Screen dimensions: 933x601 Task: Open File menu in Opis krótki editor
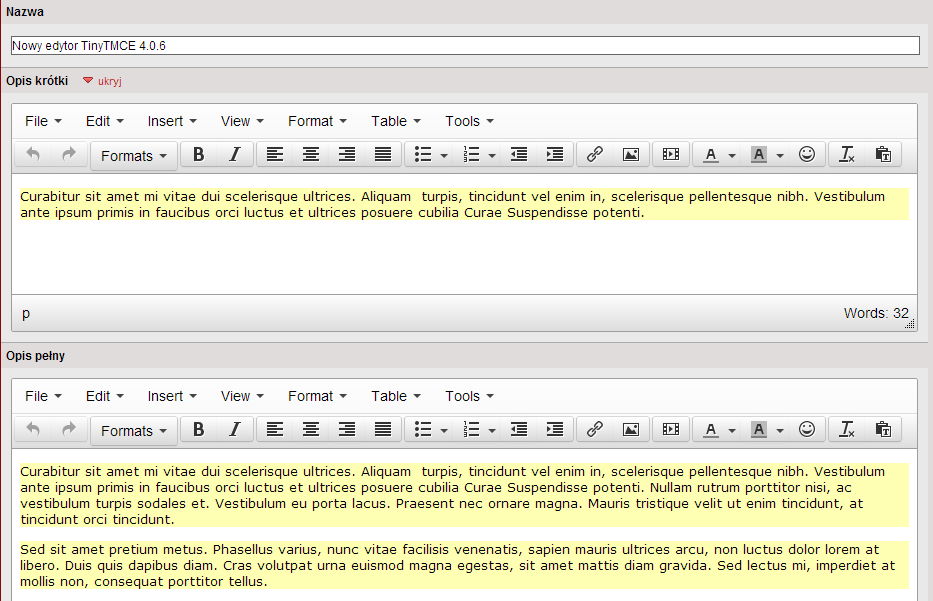coord(43,121)
